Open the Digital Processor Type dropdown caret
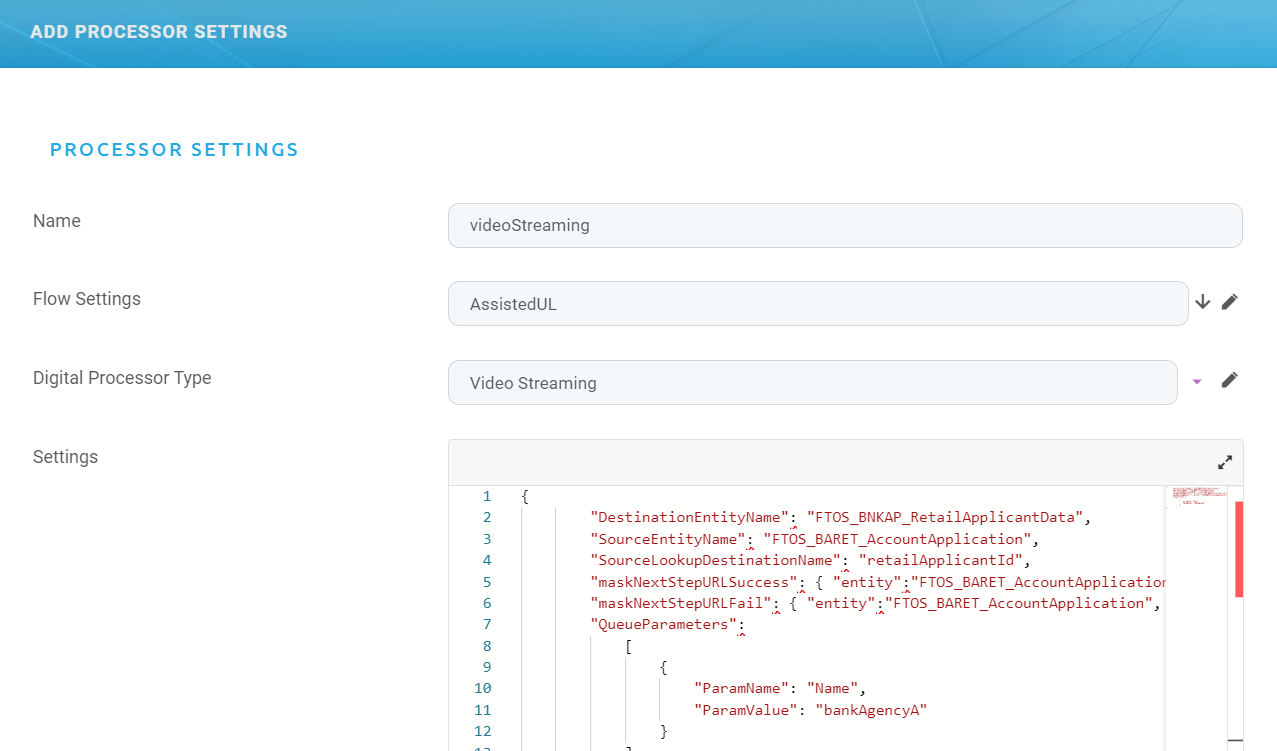The image size is (1277, 751). click(1197, 381)
